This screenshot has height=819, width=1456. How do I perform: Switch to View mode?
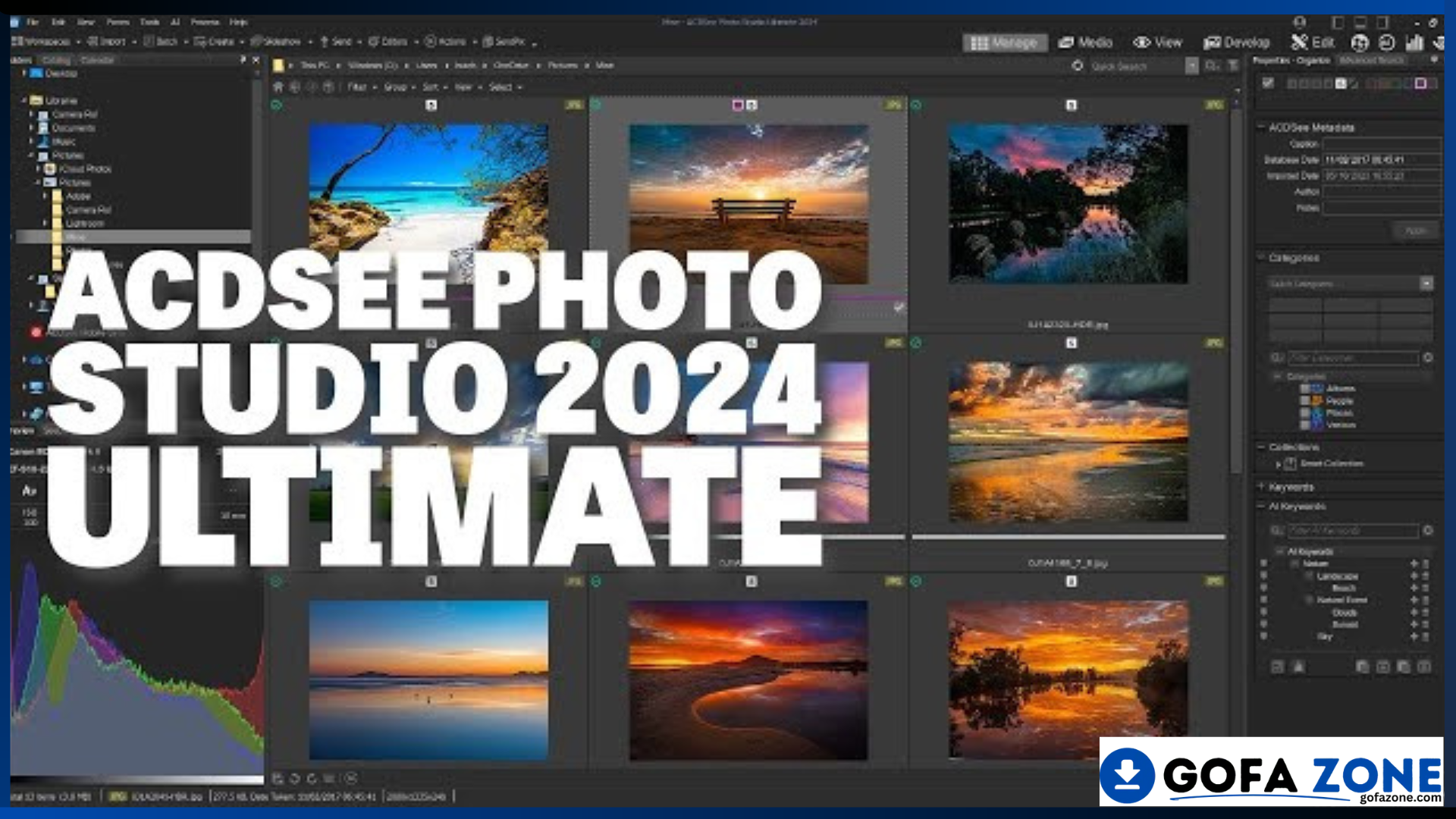(x=1158, y=42)
